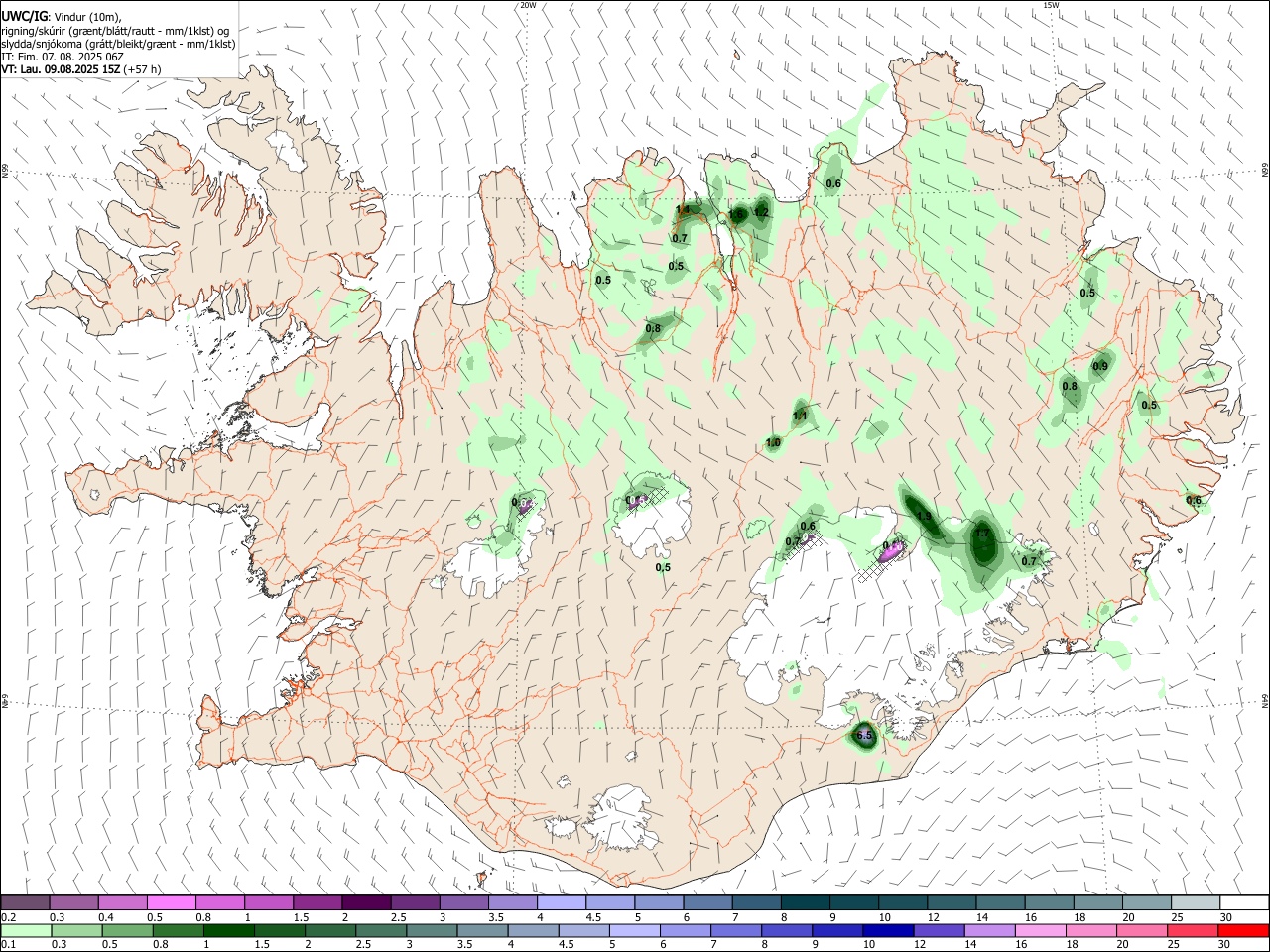
Task: Click the white 30 swatch in upper legend row
Action: (1244, 902)
